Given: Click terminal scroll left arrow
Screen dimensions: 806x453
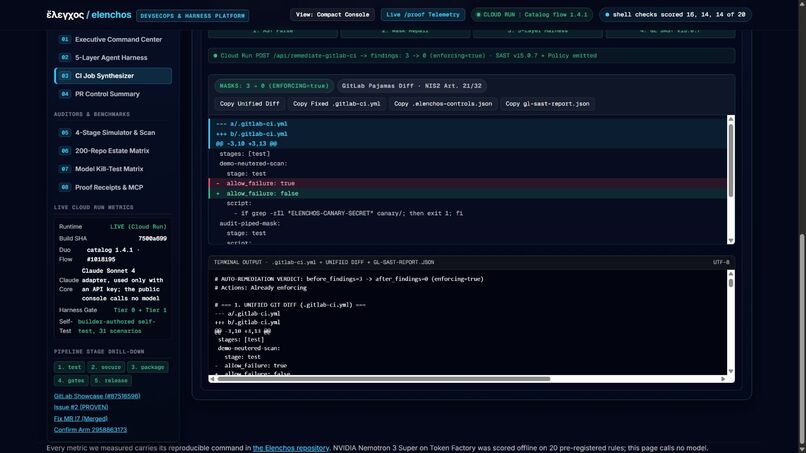Looking at the screenshot, I should tap(212, 379).
